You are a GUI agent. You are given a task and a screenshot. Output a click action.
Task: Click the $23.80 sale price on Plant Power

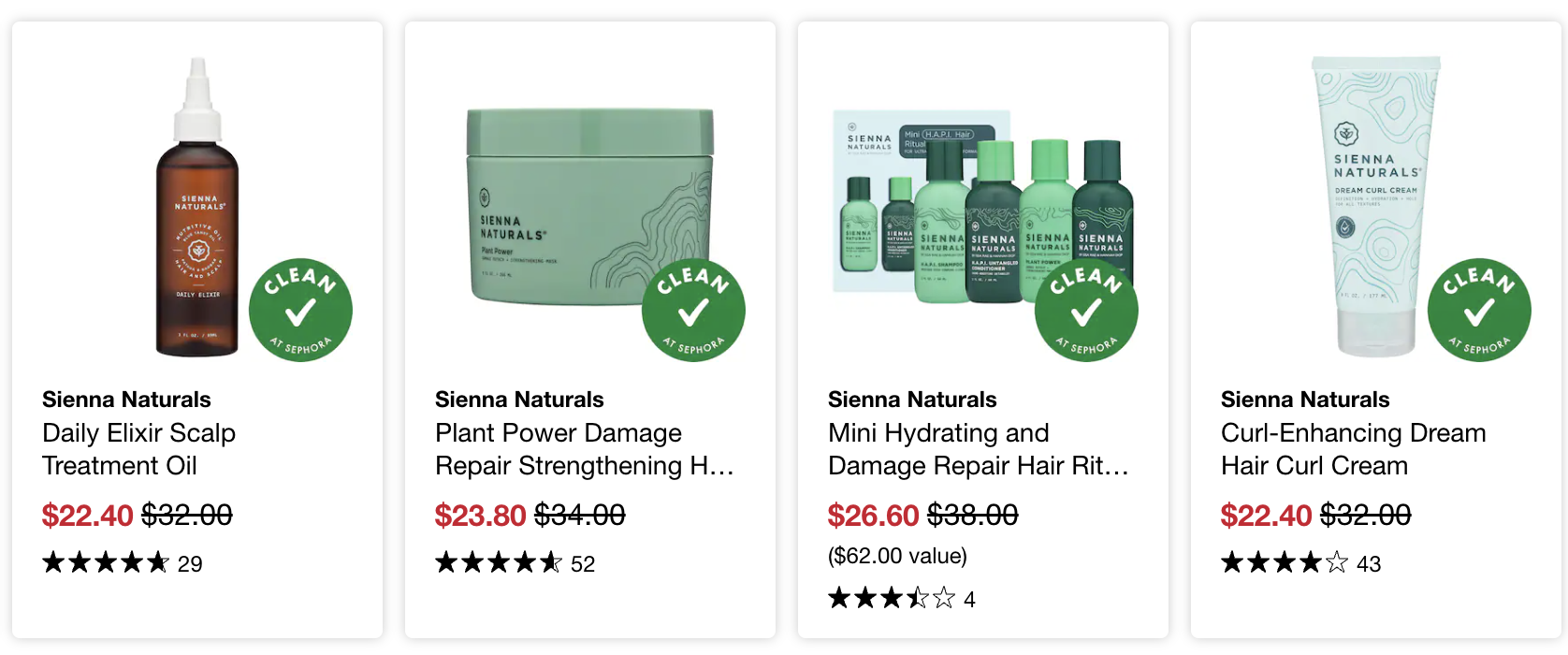(x=481, y=516)
